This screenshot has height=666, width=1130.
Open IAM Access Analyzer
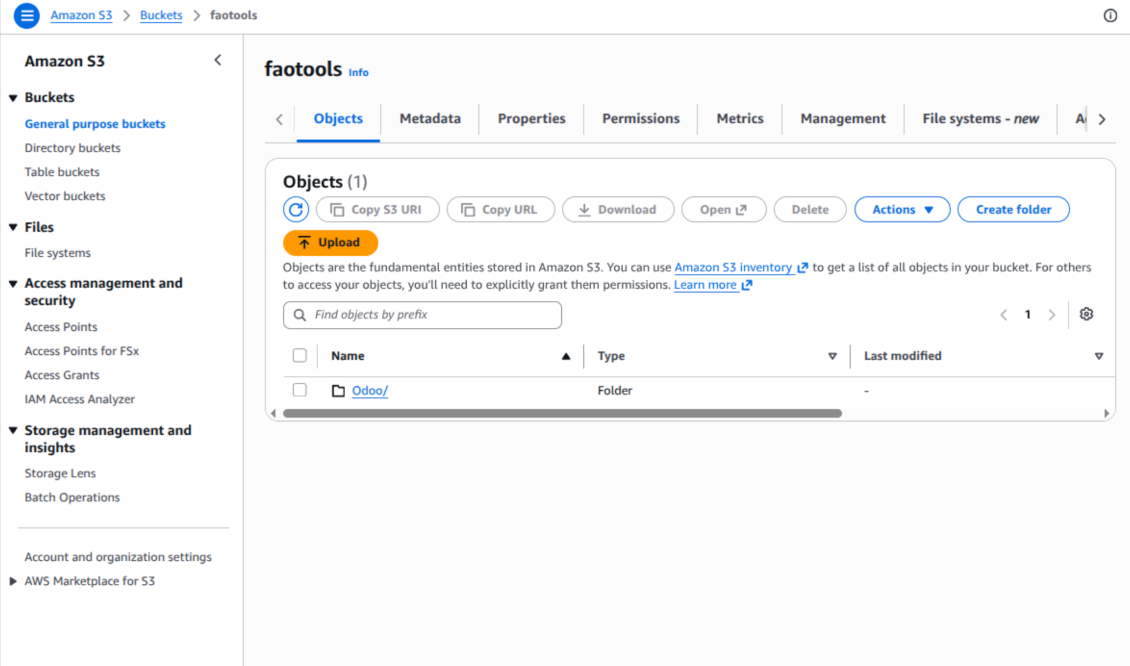[x=79, y=399]
